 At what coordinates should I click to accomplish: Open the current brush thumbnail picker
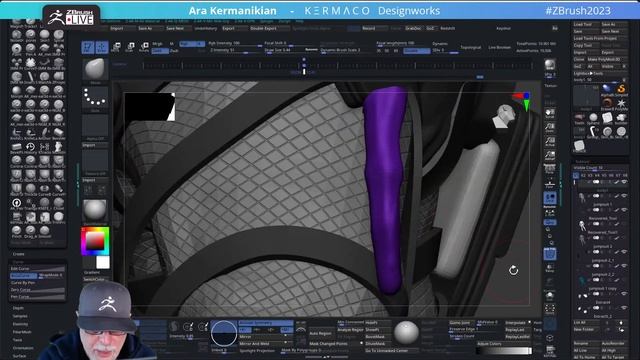pyautogui.click(x=95, y=69)
